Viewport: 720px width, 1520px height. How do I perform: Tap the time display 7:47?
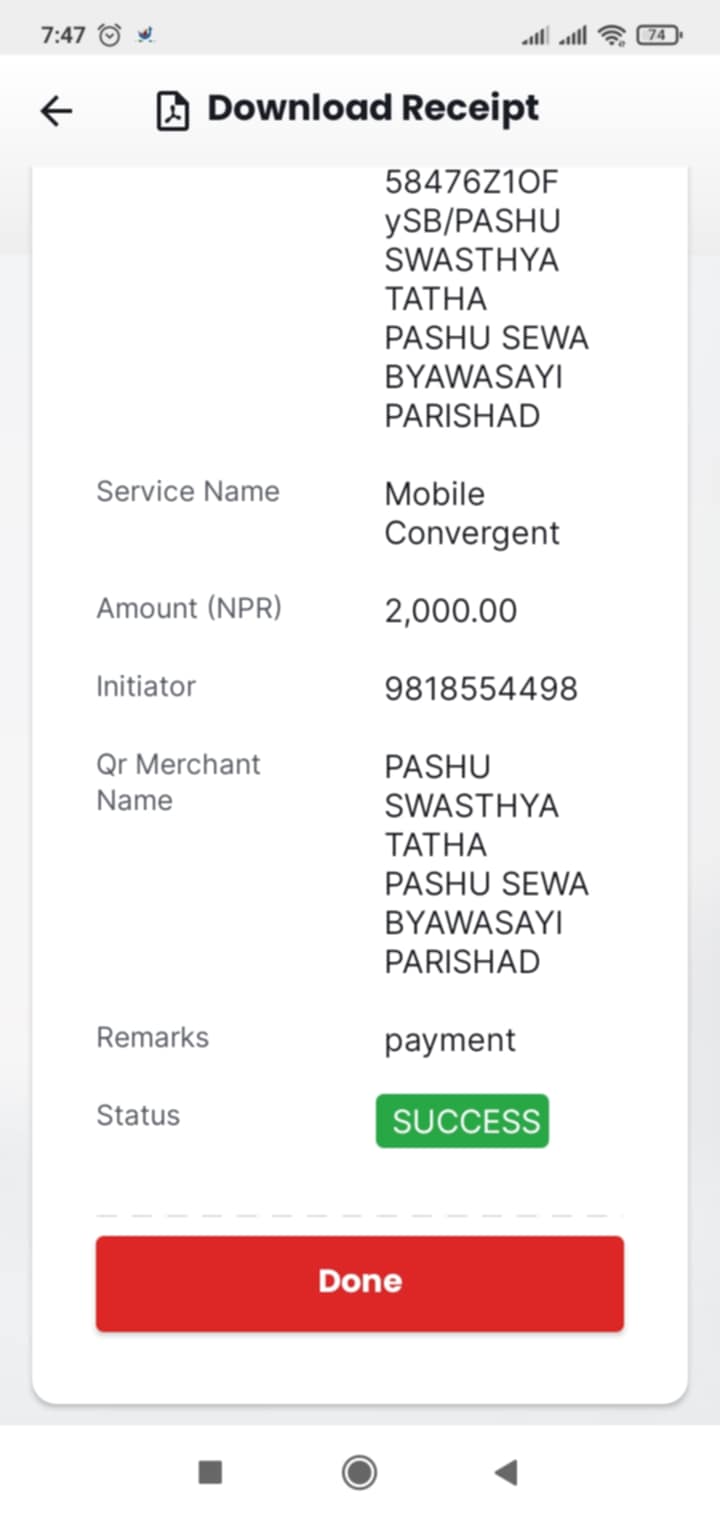(x=63, y=35)
